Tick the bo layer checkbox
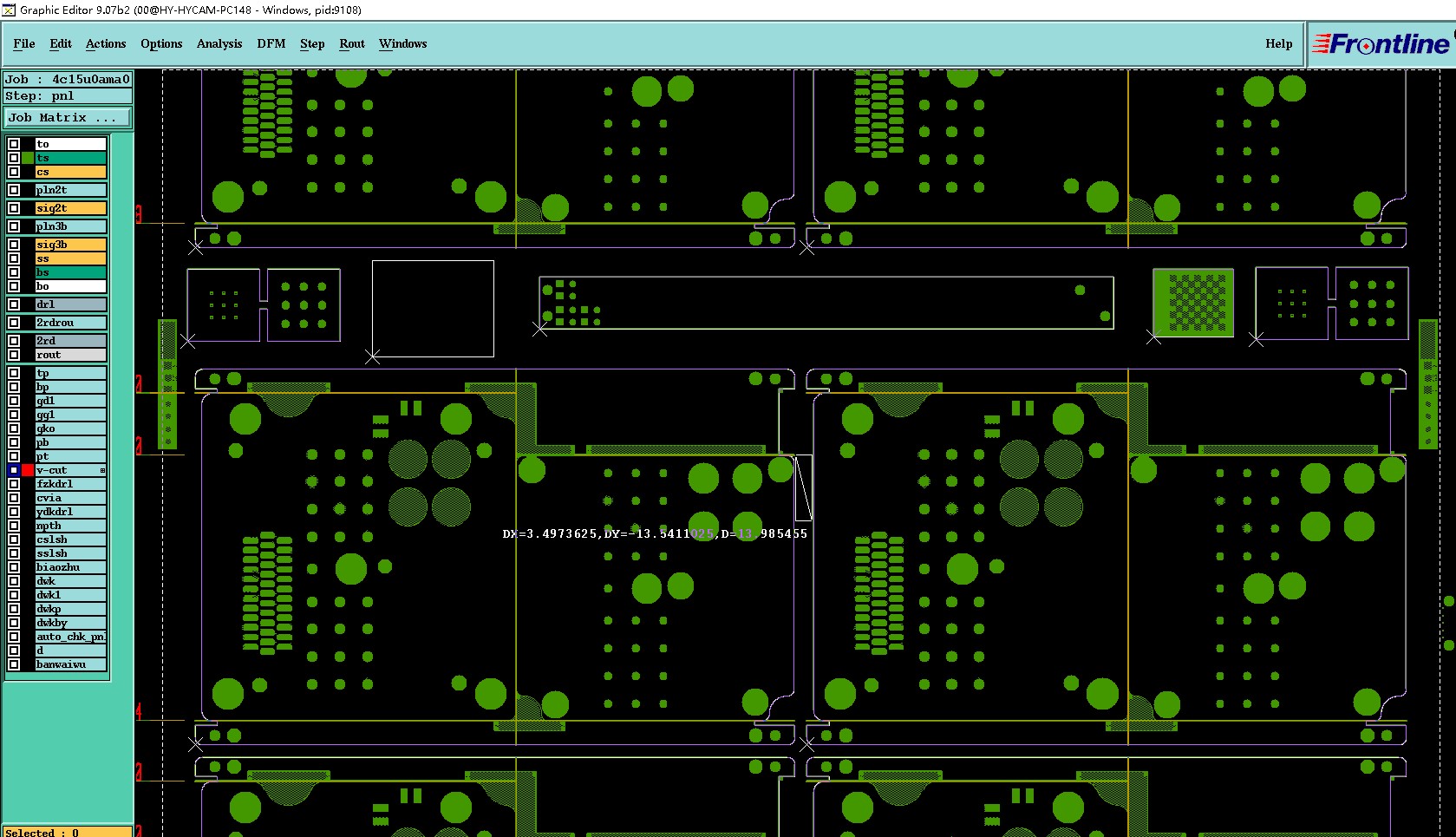The width and height of the screenshot is (1456, 837). coord(14,286)
